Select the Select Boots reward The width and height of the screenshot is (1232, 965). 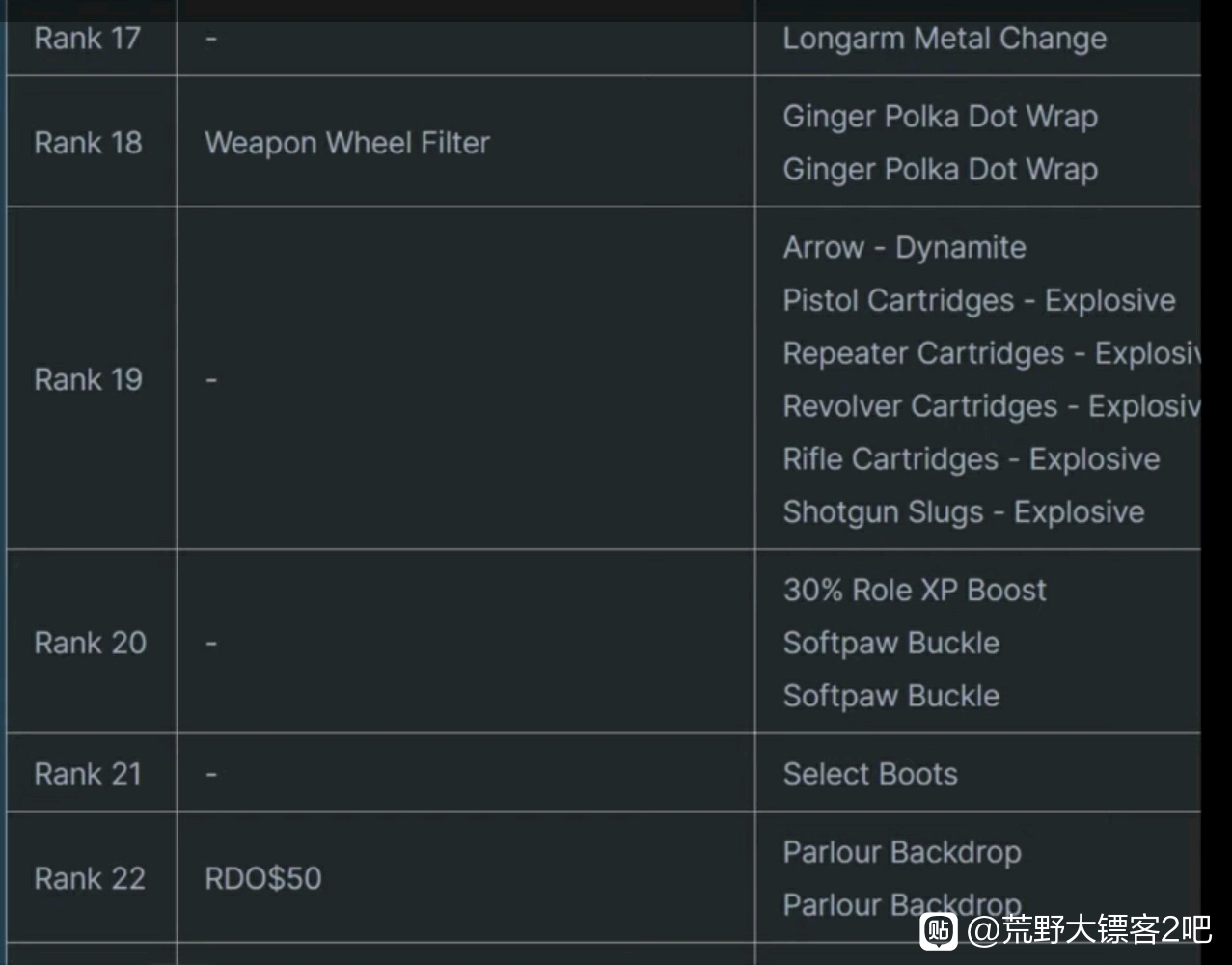coord(870,774)
